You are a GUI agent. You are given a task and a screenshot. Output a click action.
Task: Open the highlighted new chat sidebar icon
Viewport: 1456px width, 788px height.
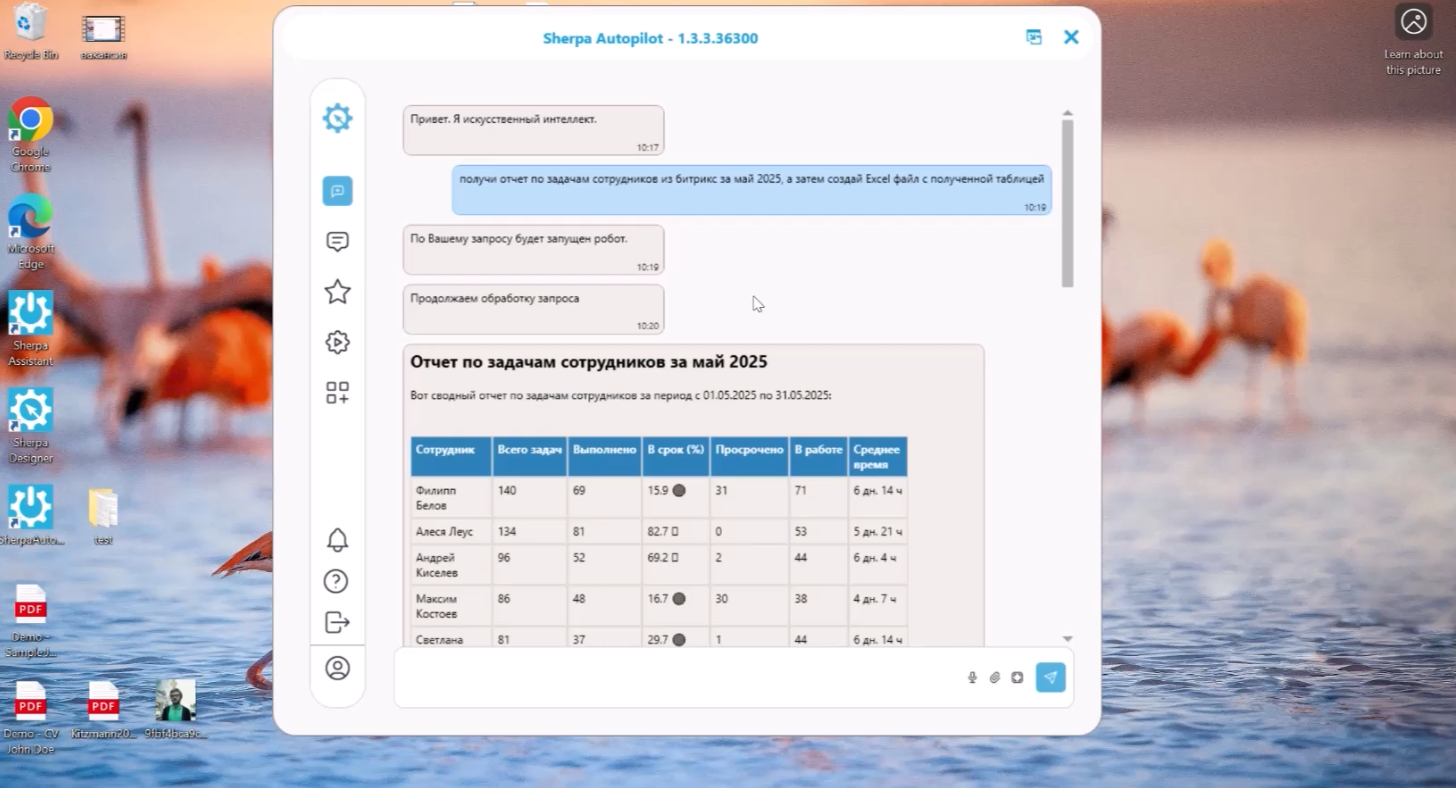pos(338,191)
